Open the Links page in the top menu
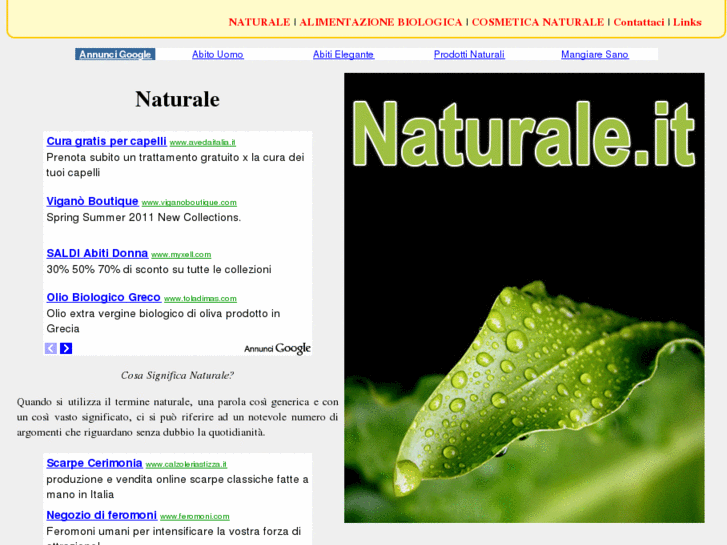727x545 pixels. click(x=687, y=22)
